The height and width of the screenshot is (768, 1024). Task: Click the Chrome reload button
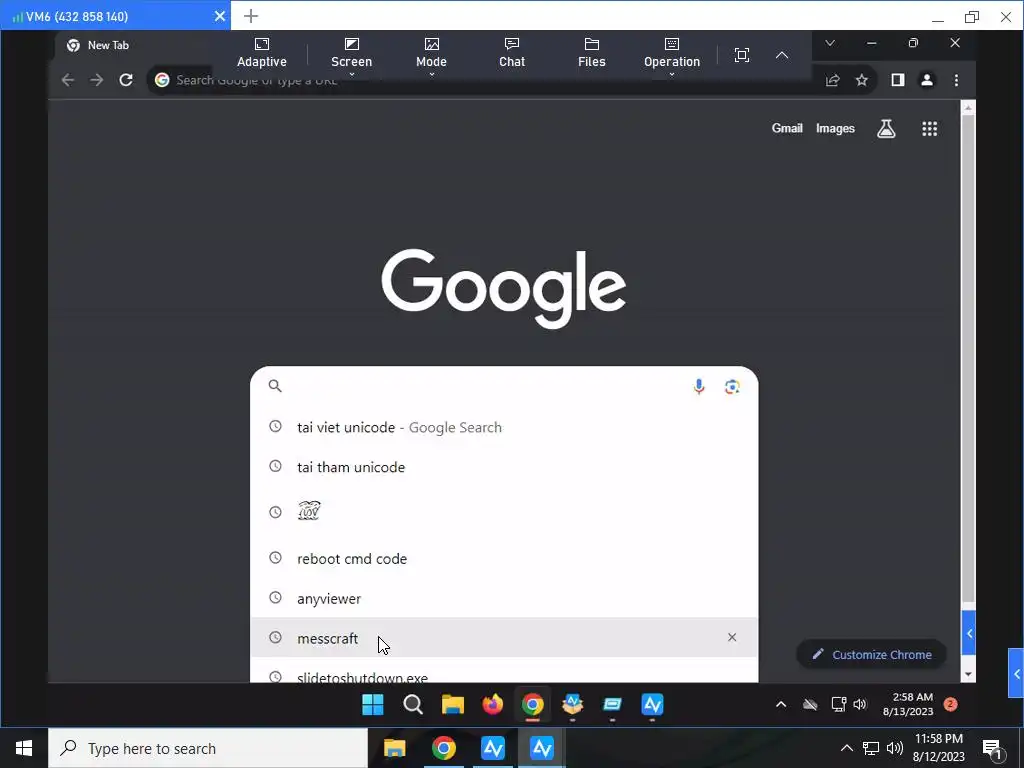[126, 80]
